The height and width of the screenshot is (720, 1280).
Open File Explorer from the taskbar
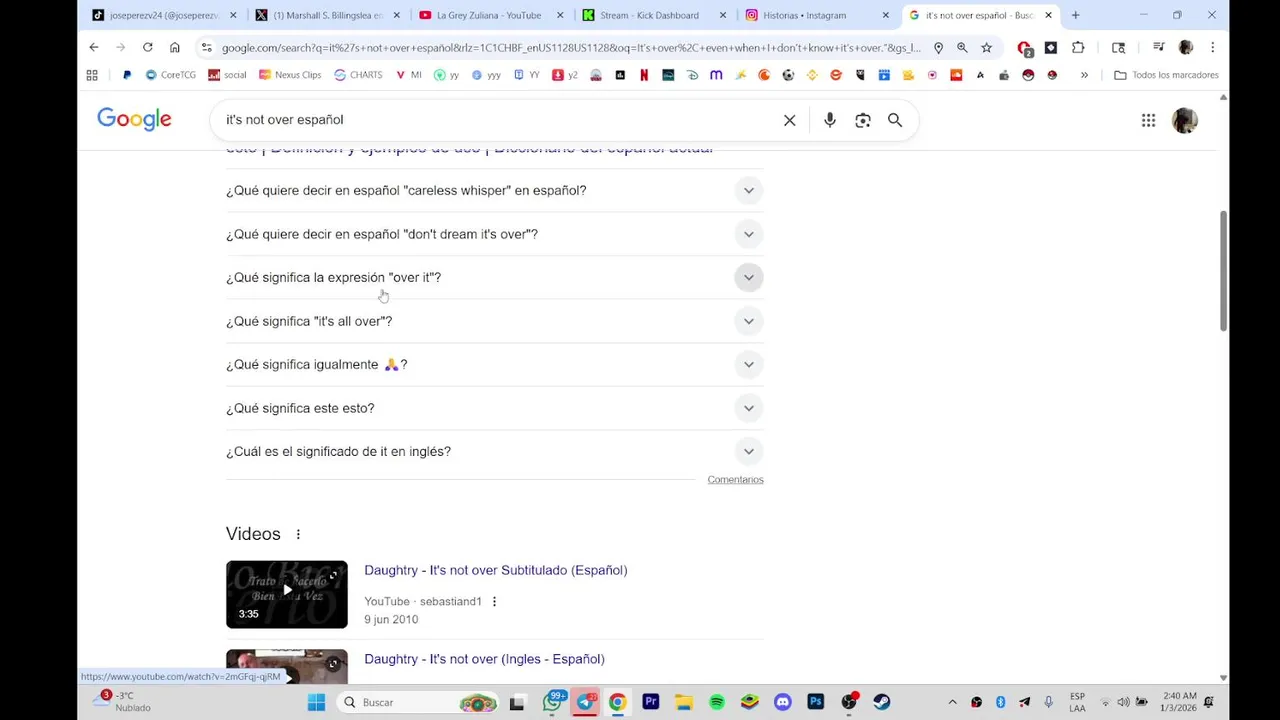(x=684, y=702)
